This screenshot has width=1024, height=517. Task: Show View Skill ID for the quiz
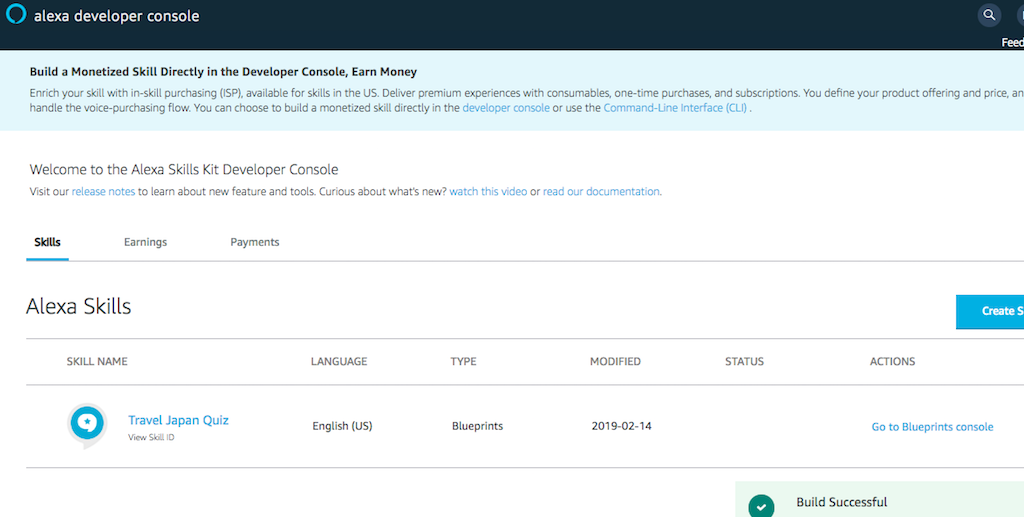point(151,437)
